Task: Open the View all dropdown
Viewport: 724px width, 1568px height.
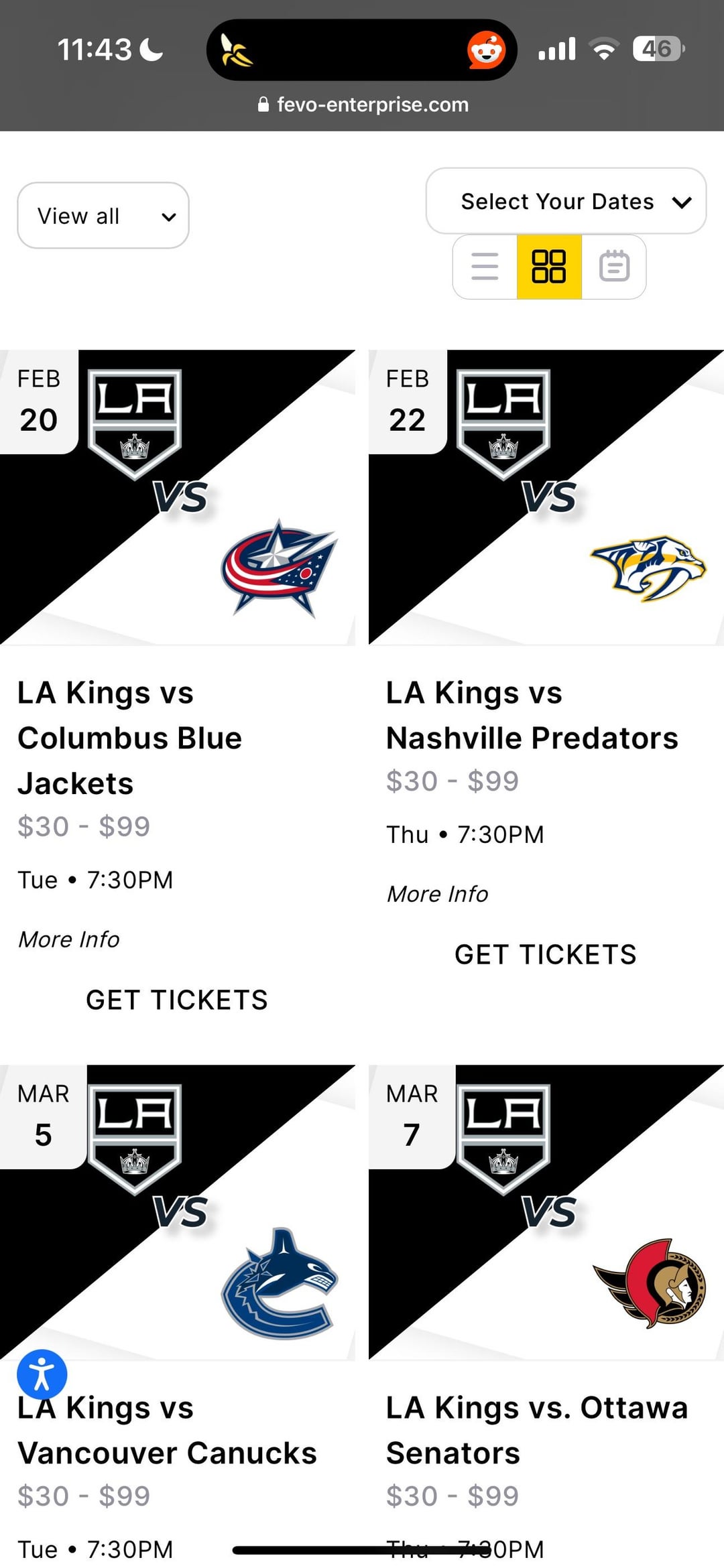Action: 103,216
